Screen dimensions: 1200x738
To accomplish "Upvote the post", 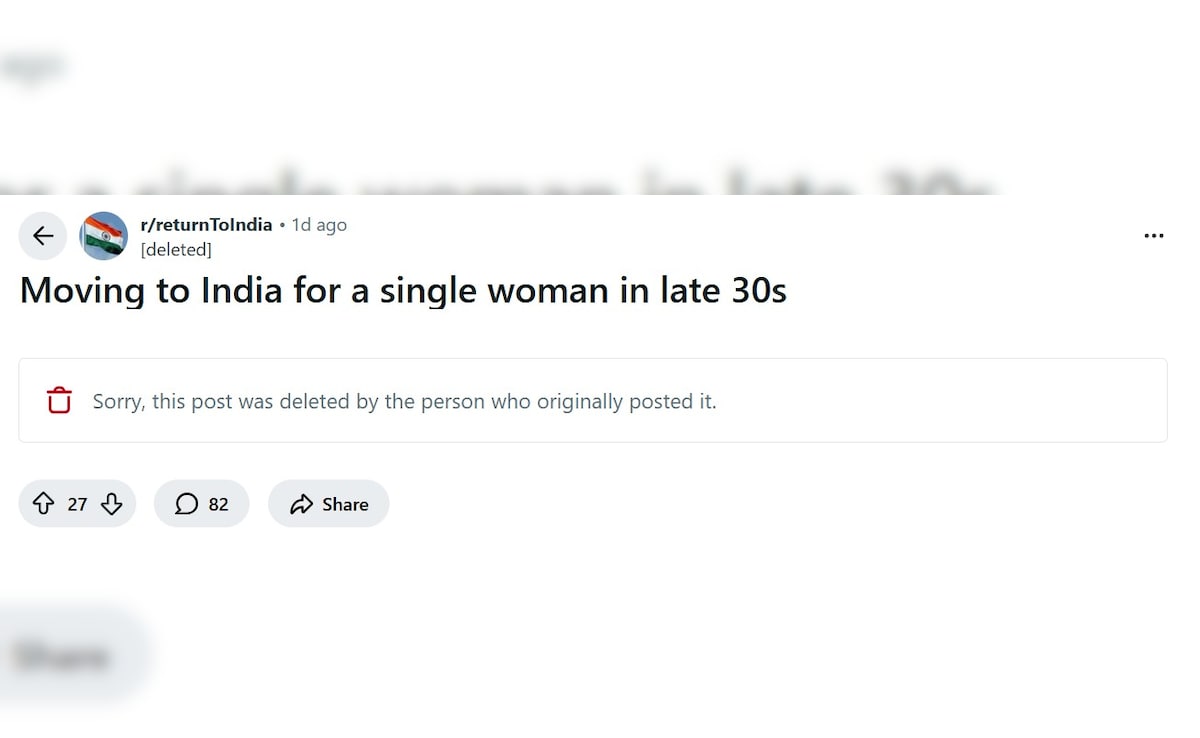I will [43, 504].
